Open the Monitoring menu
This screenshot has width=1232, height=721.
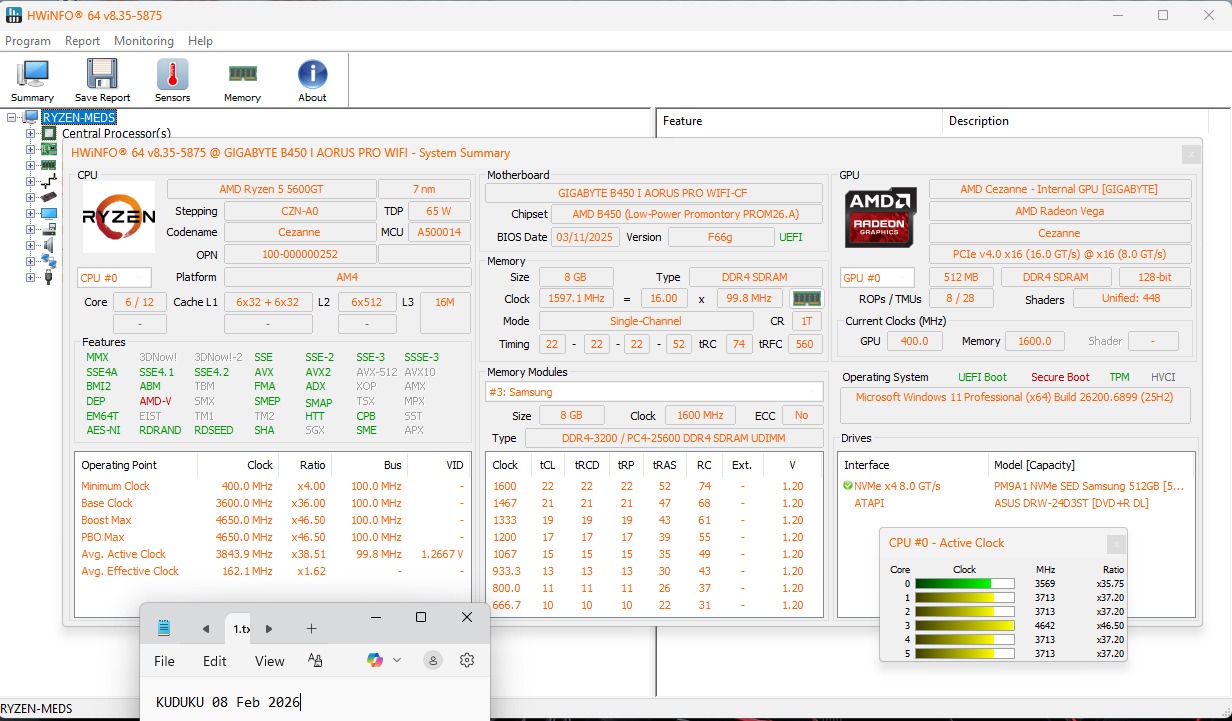(143, 41)
